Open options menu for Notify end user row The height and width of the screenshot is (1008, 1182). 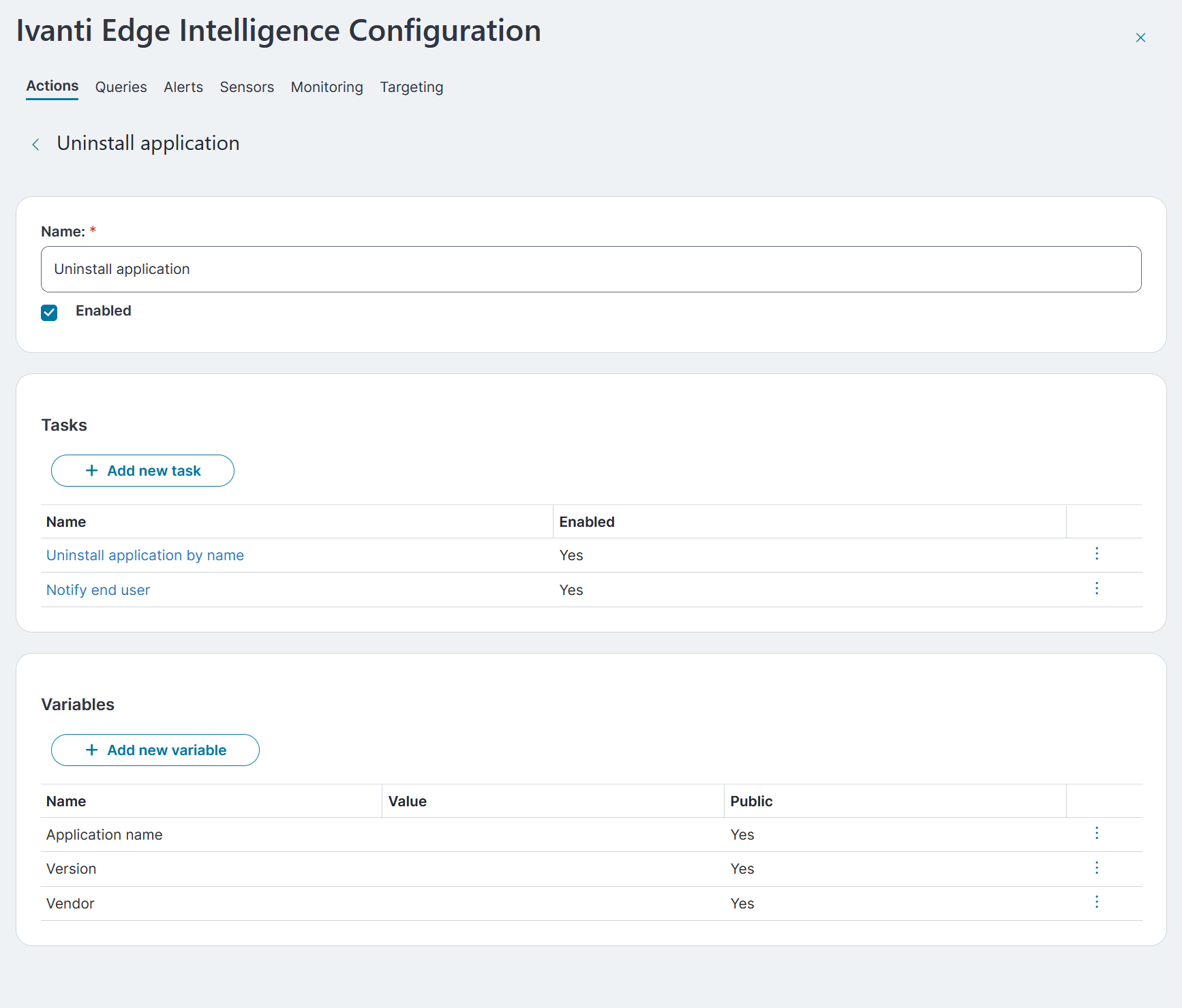point(1097,588)
